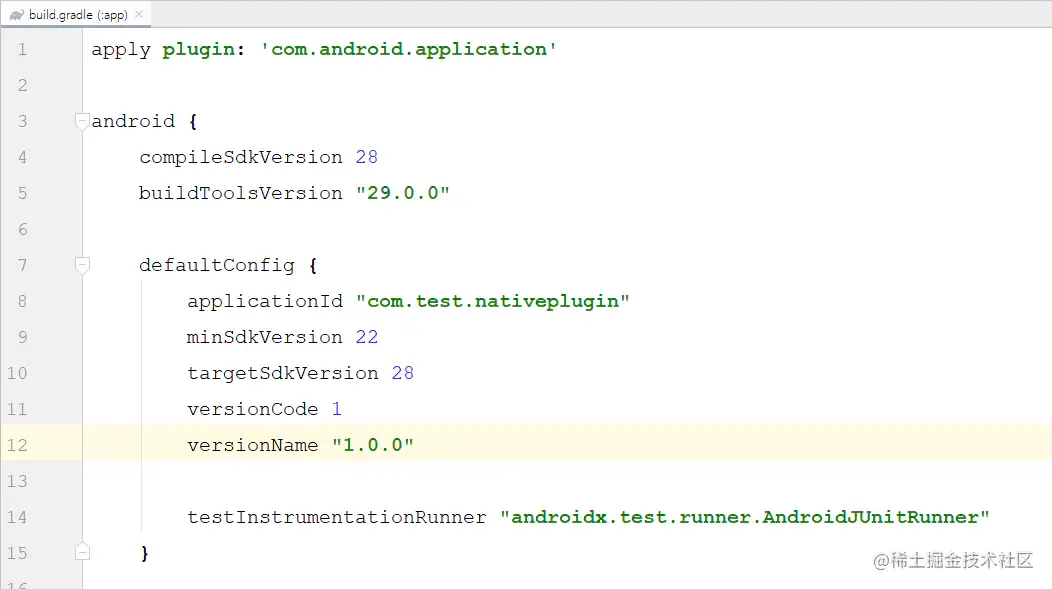The height and width of the screenshot is (589, 1052).
Task: Select the build.gradle (:app) tab
Action: pyautogui.click(x=76, y=14)
